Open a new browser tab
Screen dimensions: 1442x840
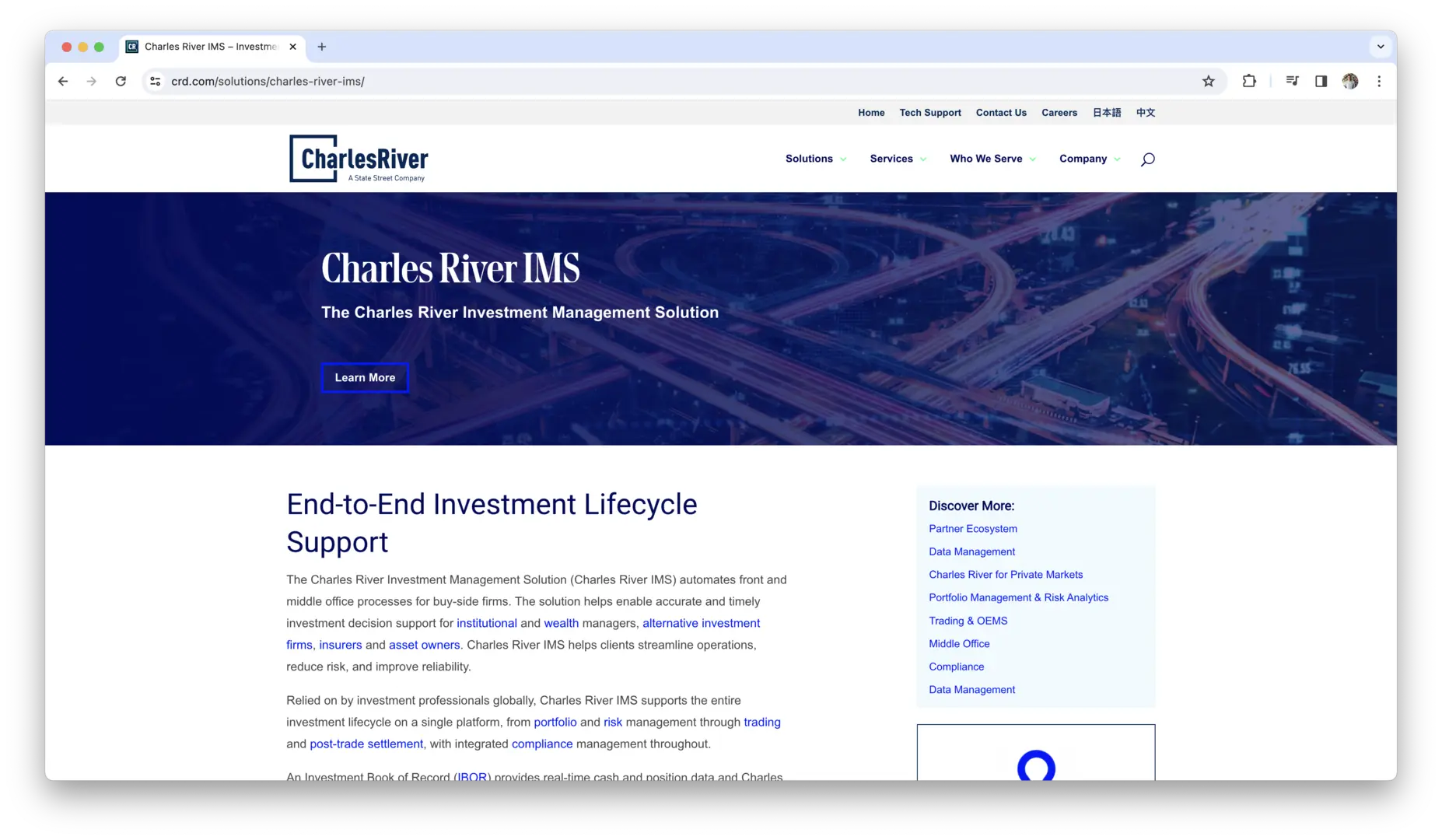322,47
